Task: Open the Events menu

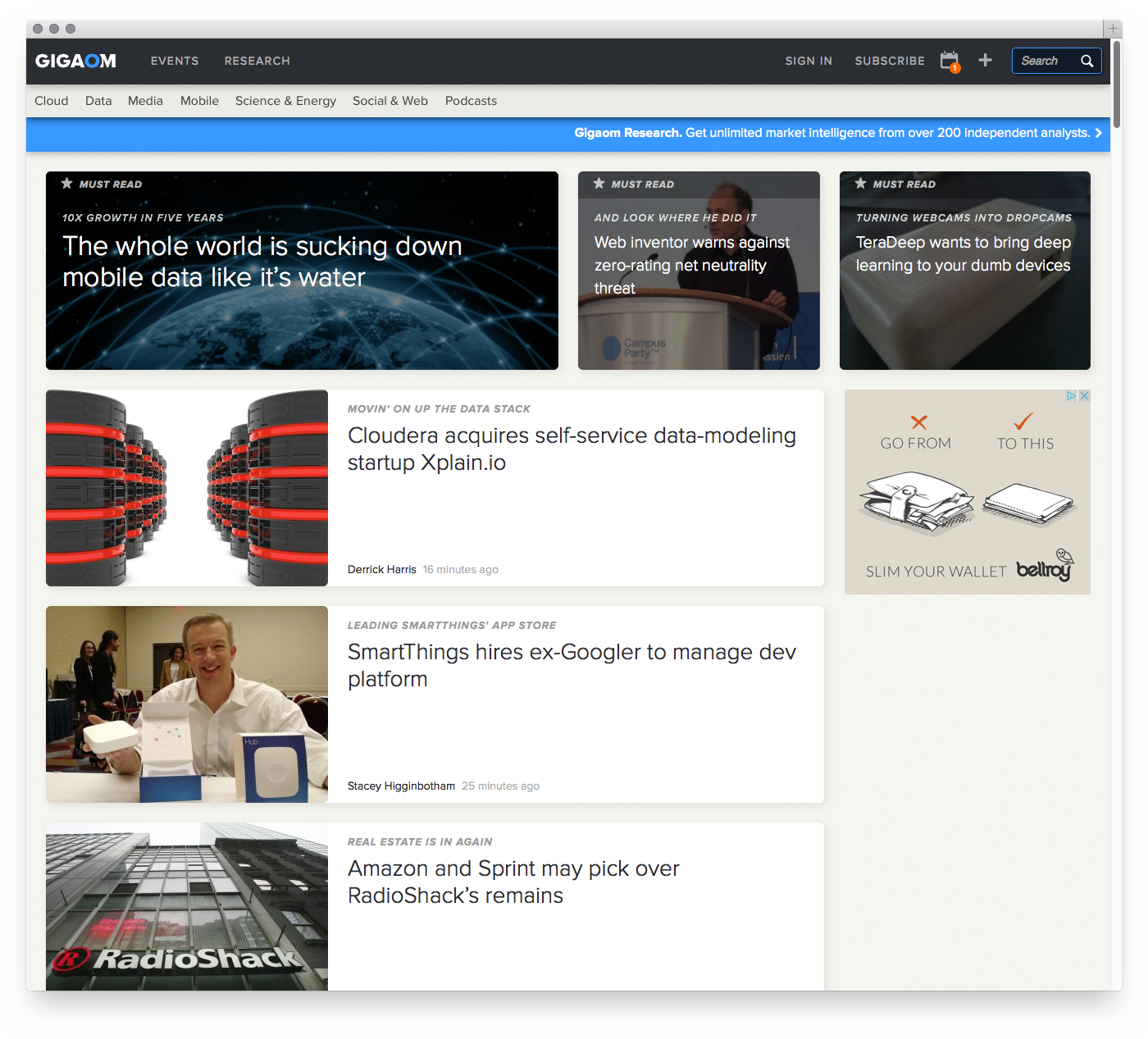Action: click(x=175, y=61)
